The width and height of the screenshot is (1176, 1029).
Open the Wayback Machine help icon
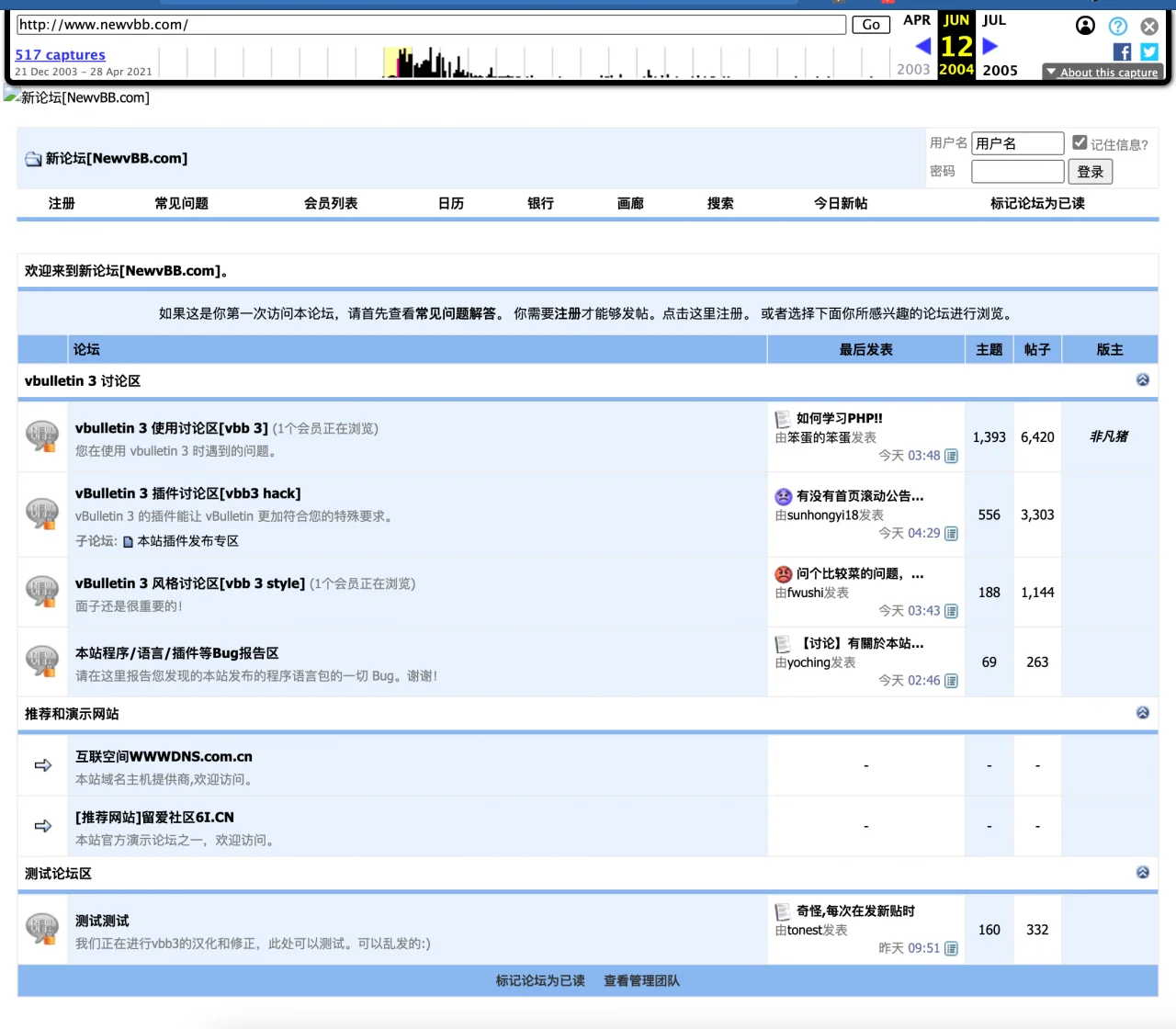(x=1117, y=26)
